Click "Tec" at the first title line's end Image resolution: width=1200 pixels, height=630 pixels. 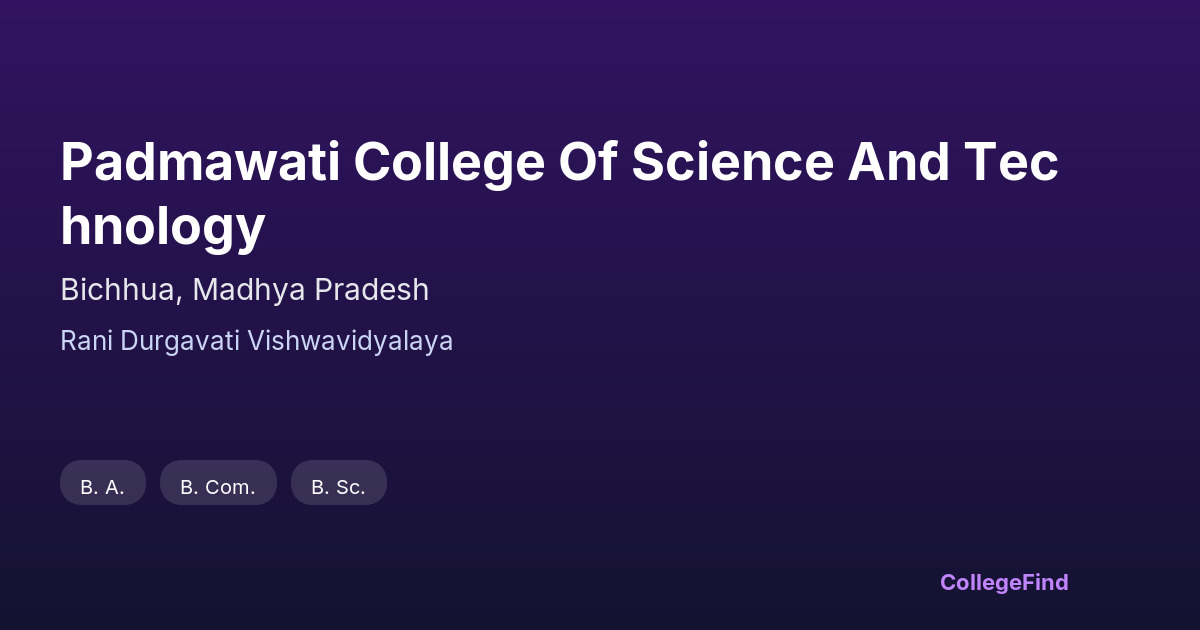1012,163
